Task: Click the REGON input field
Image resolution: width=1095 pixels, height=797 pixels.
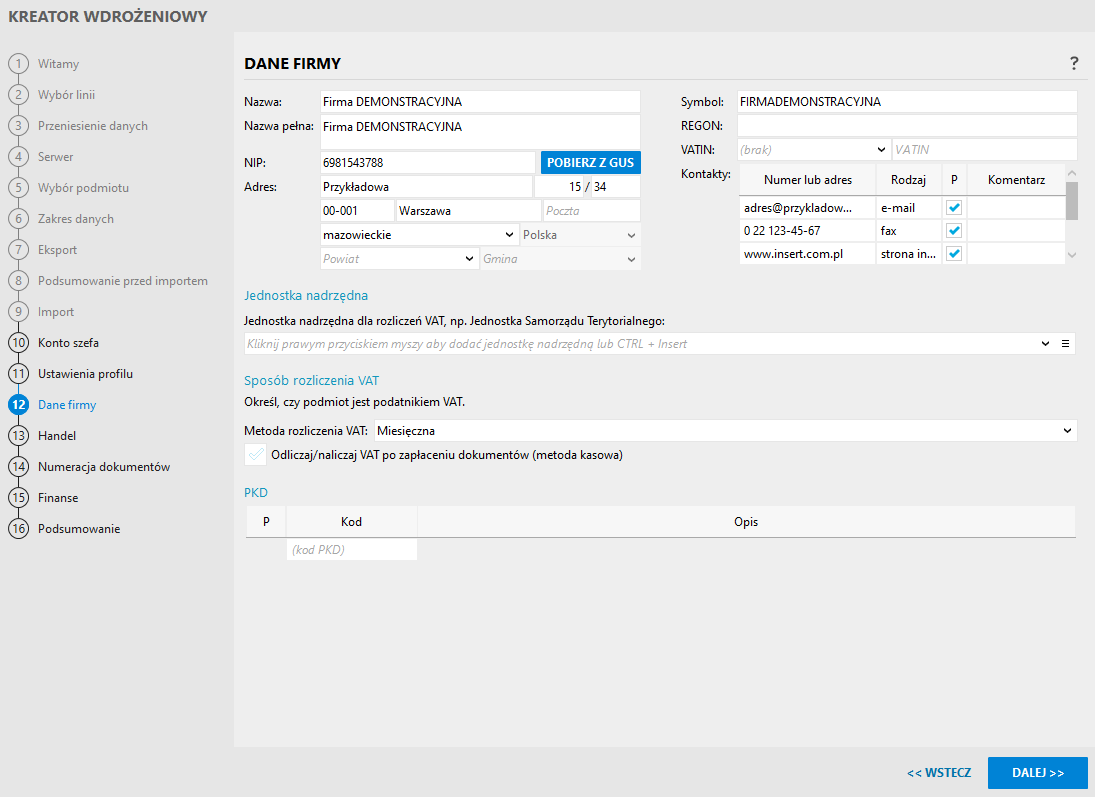Action: pos(906,126)
